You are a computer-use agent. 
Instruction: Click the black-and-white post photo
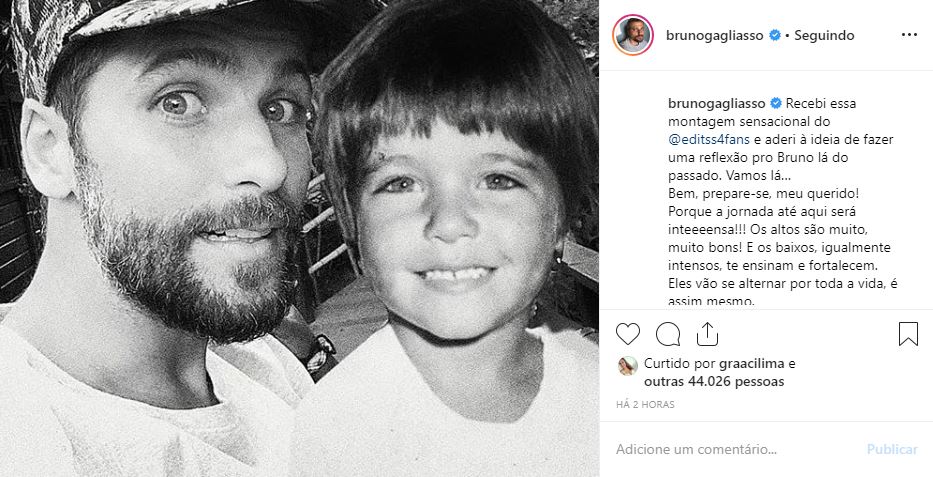[299, 238]
